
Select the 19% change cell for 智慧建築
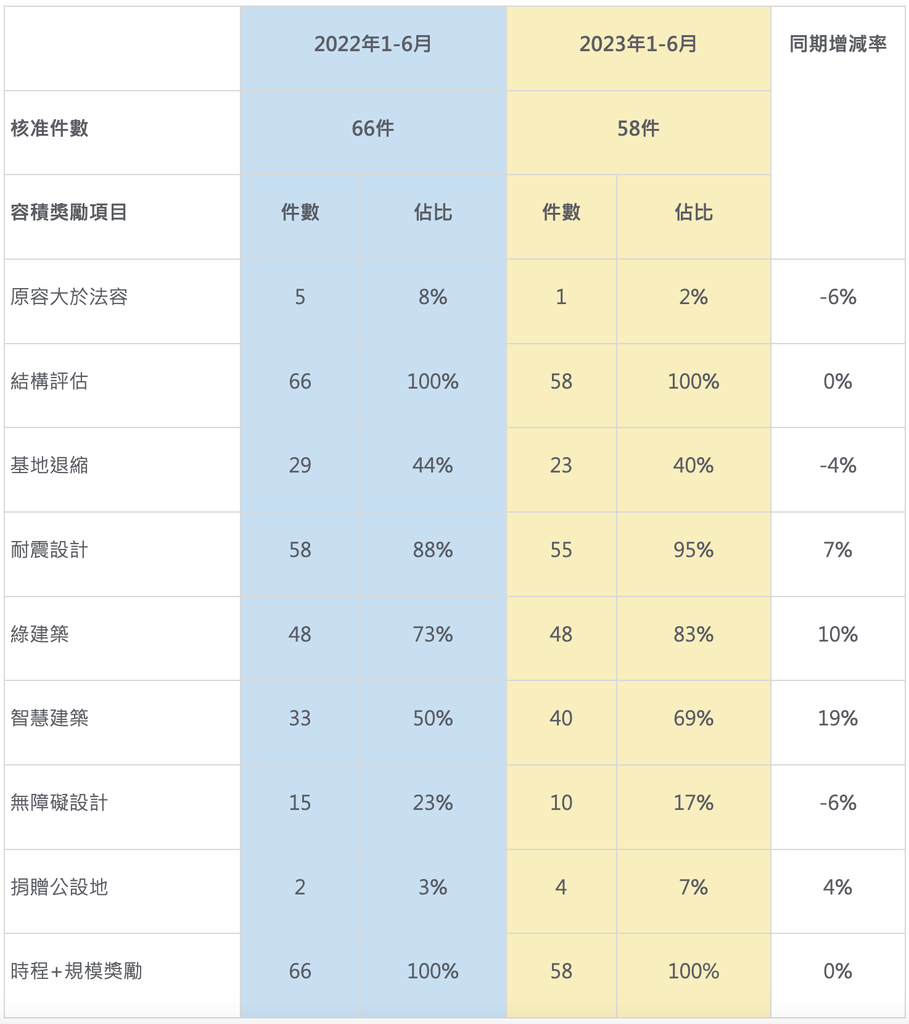tap(838, 718)
